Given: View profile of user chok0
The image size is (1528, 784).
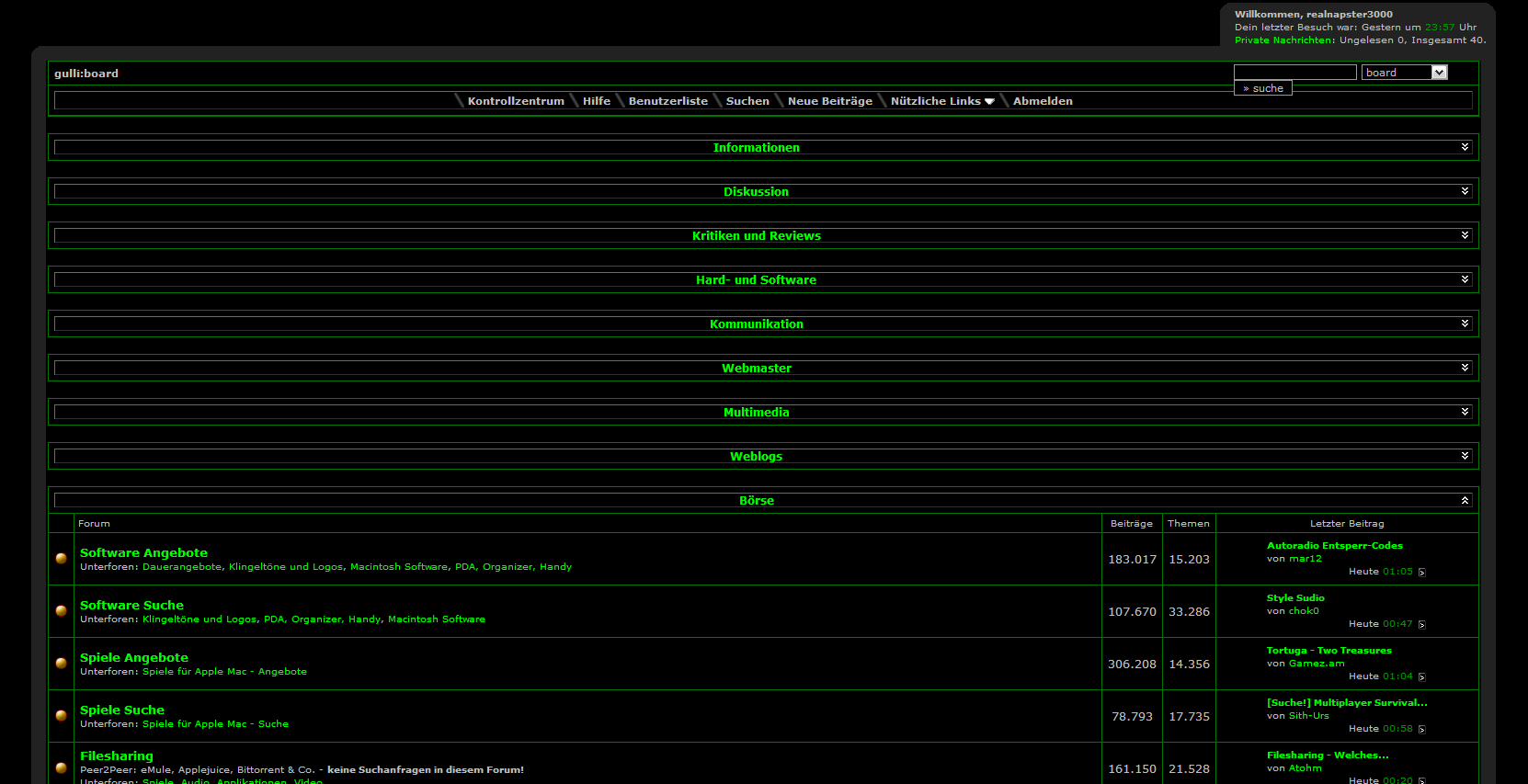Looking at the screenshot, I should click(x=1304, y=611).
